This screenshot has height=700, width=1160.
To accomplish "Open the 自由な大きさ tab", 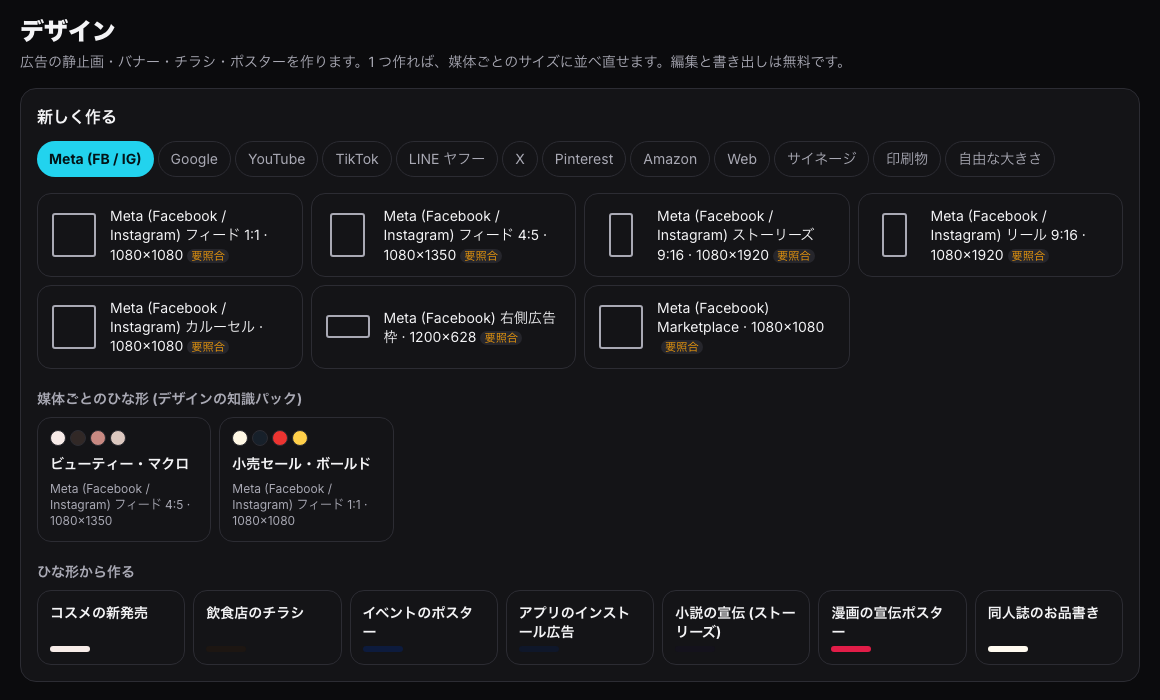I will pos(999,159).
